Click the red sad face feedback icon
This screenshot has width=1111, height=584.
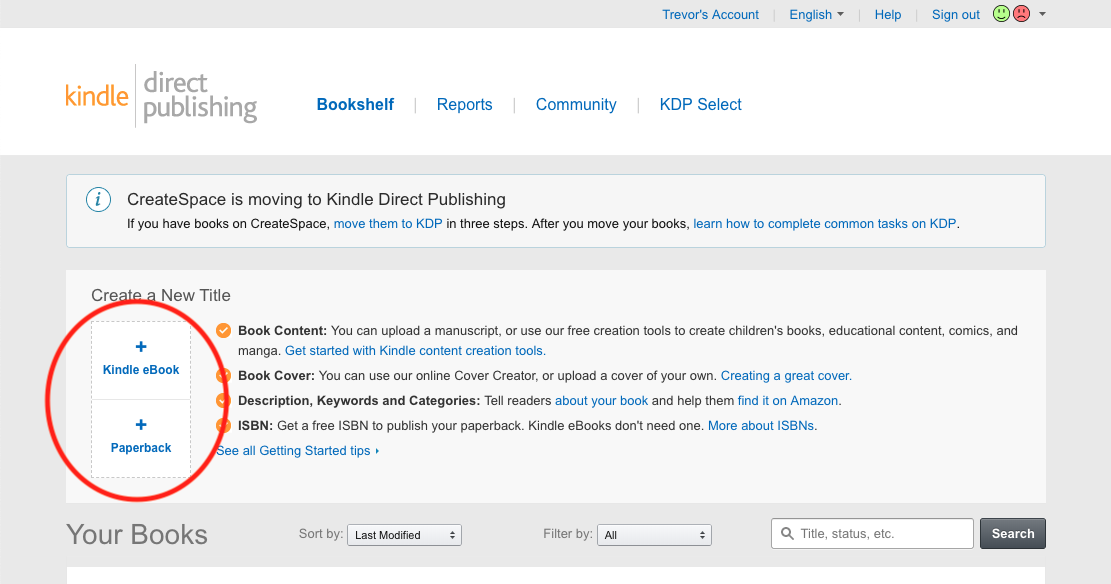1021,14
